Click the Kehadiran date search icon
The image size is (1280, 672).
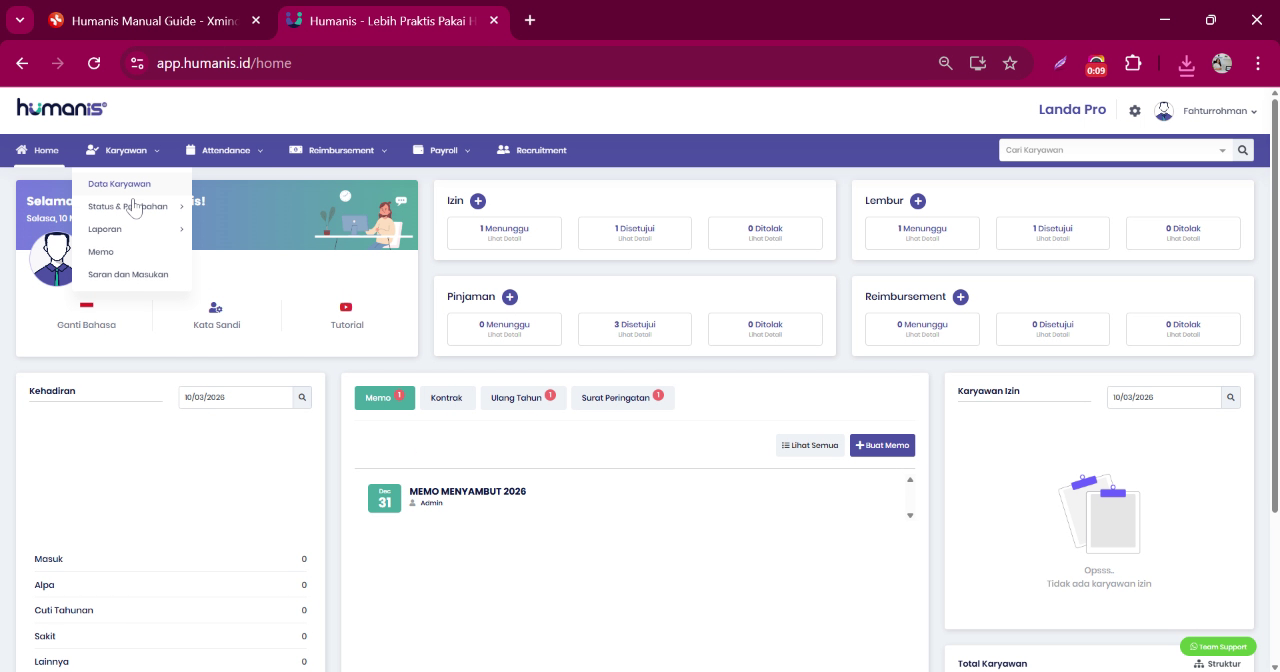(x=302, y=397)
